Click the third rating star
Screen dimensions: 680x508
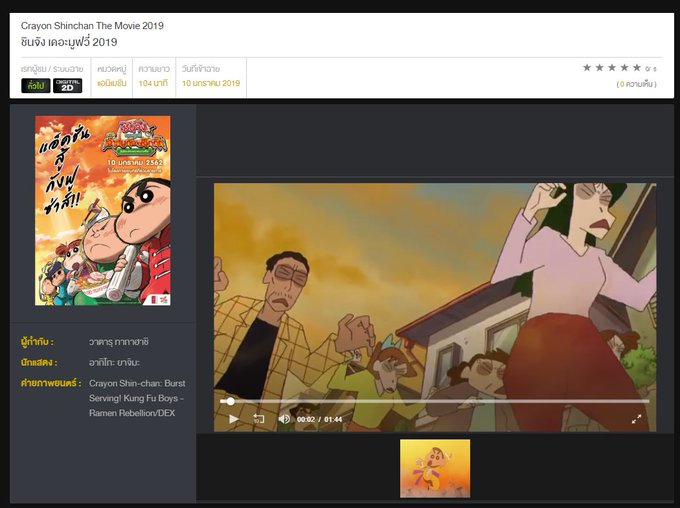612,67
